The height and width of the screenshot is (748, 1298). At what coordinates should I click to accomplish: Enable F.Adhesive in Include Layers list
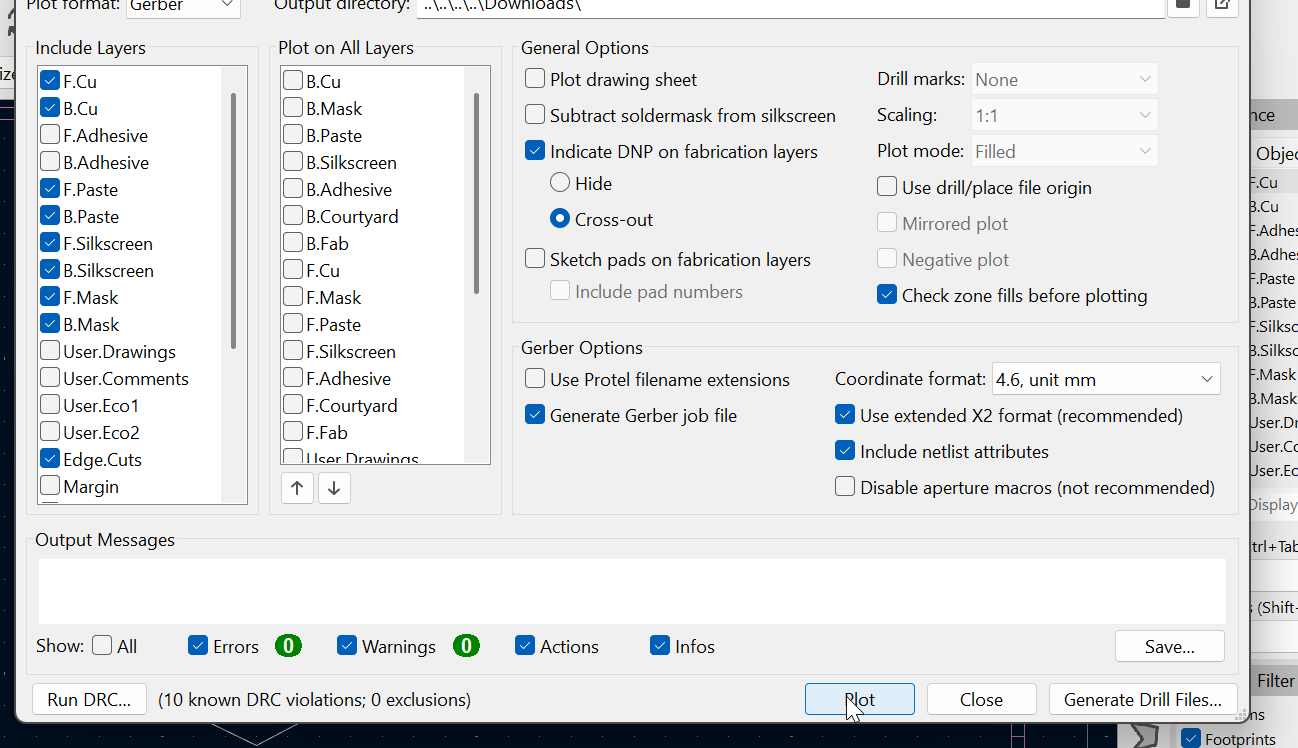coord(50,135)
